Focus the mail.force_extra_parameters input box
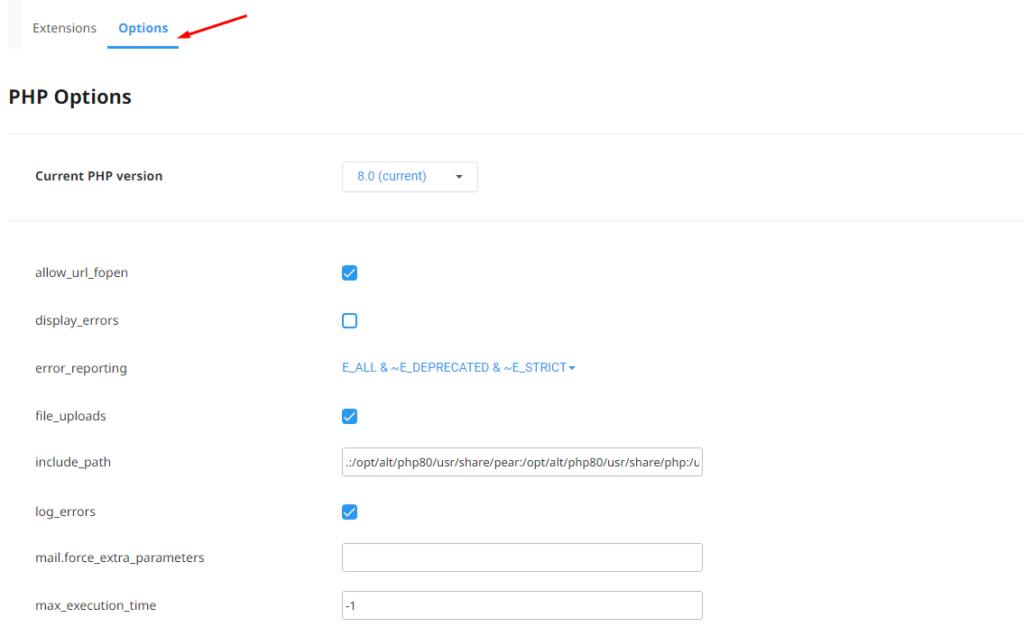The height and width of the screenshot is (627, 1024). 521,558
